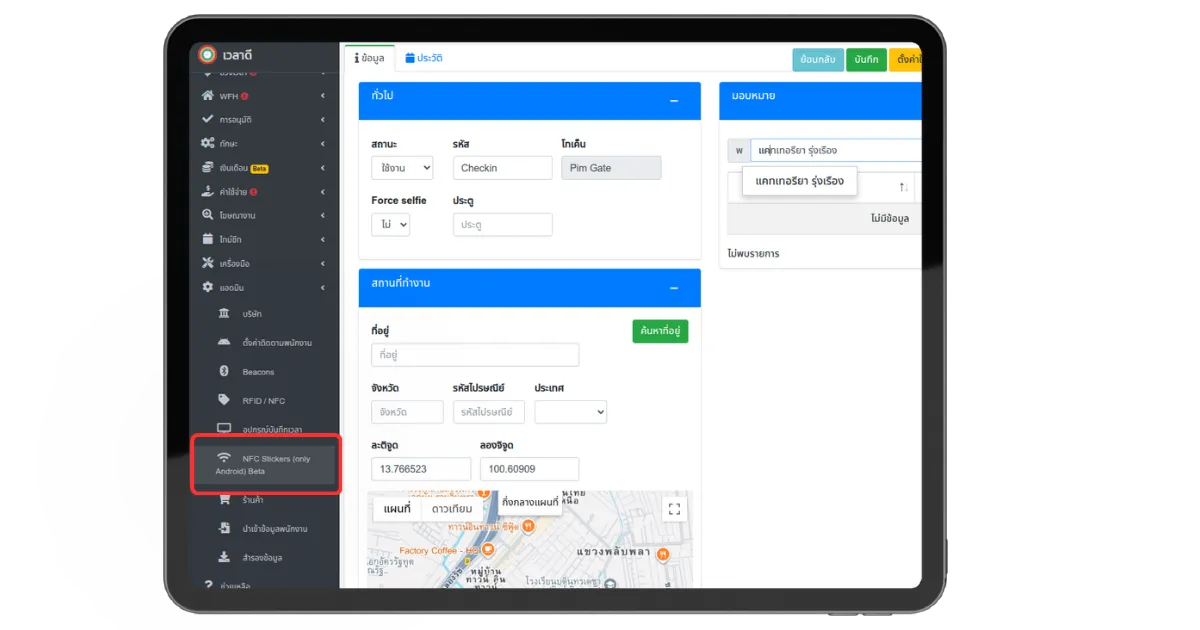The width and height of the screenshot is (1200, 630).
Task: Open the NFC Stickers (only Android) Beta item
Action: pos(265,464)
